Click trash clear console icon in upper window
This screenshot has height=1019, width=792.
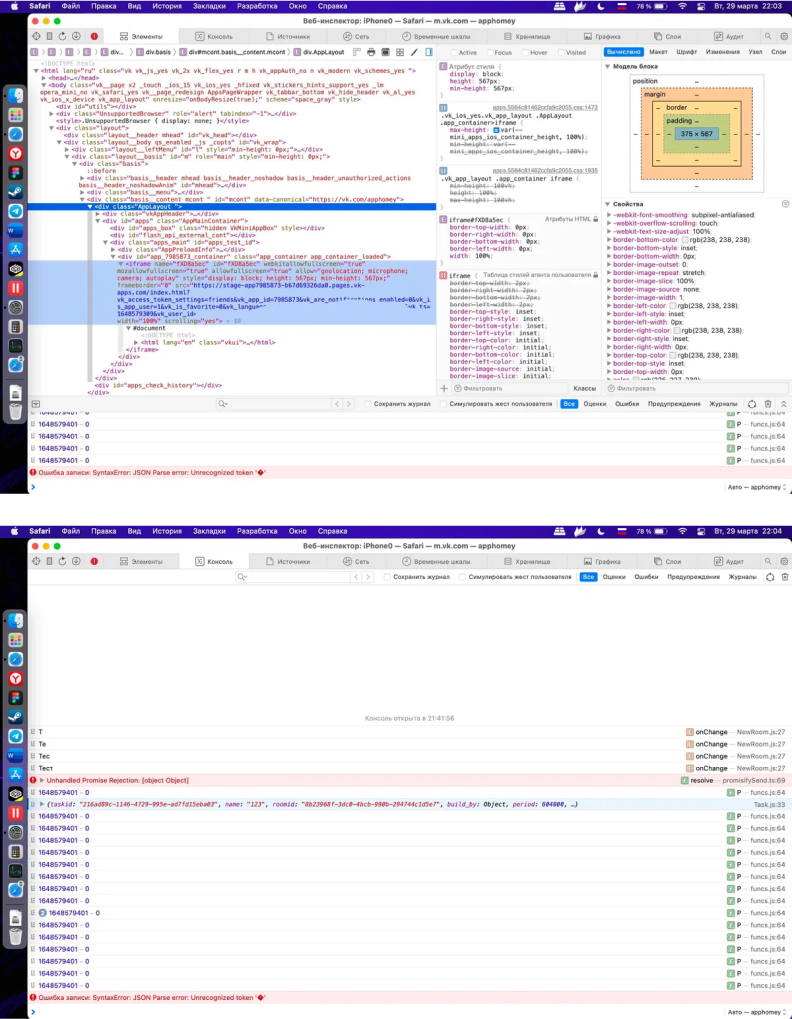pos(767,404)
